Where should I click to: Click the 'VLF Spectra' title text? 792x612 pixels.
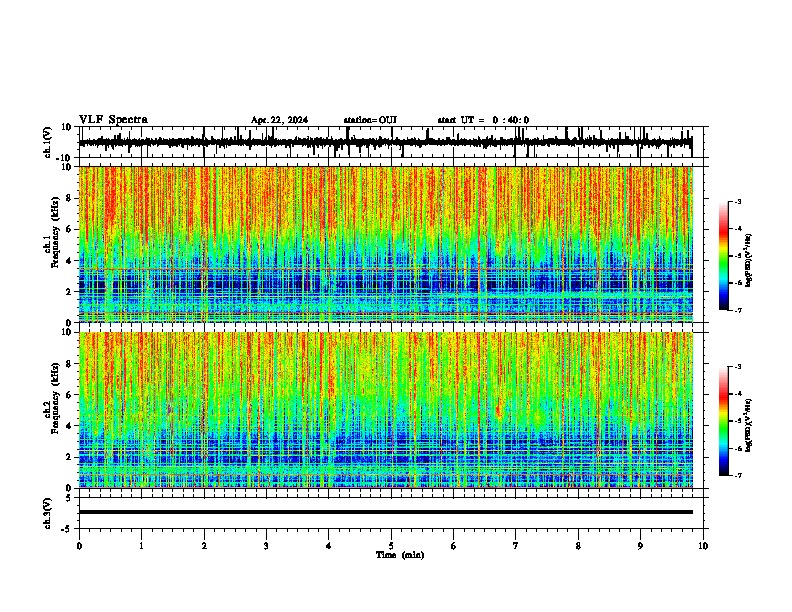[x=113, y=120]
